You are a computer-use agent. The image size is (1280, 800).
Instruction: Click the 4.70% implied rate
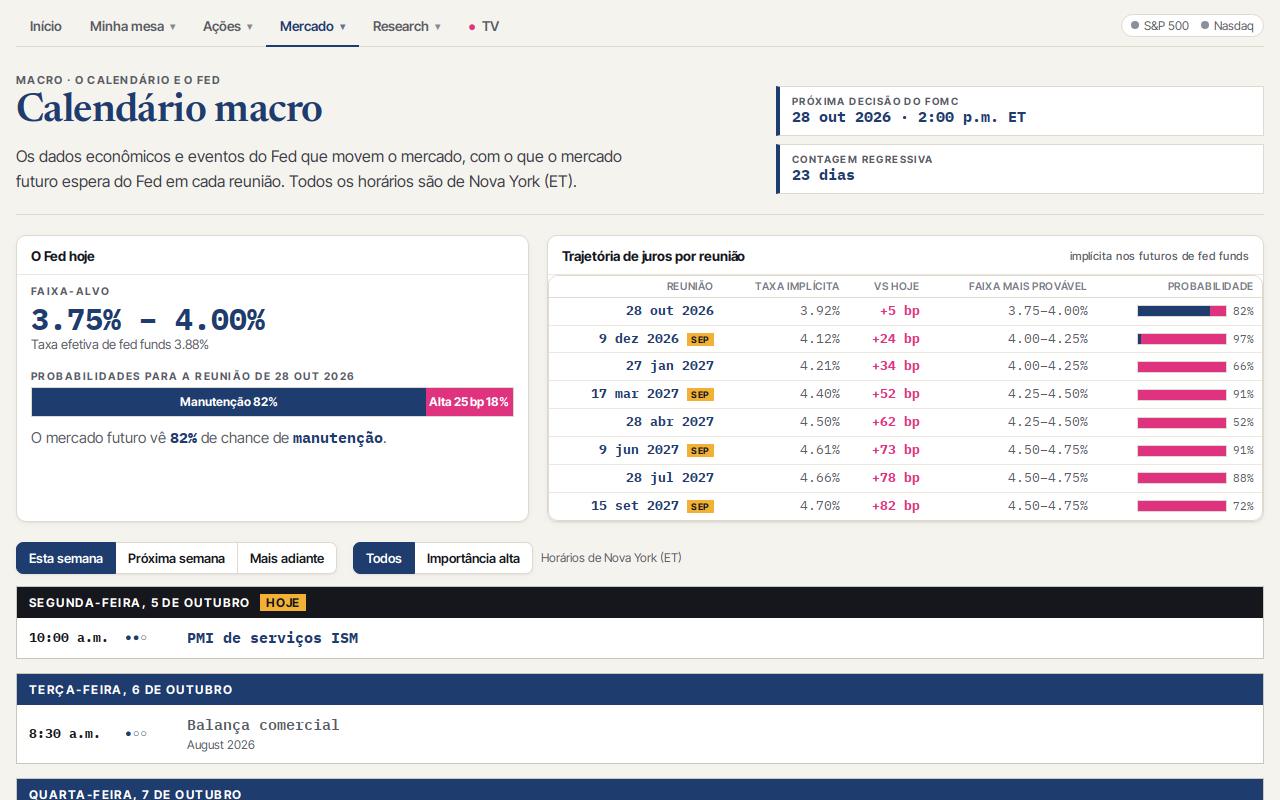pos(820,506)
